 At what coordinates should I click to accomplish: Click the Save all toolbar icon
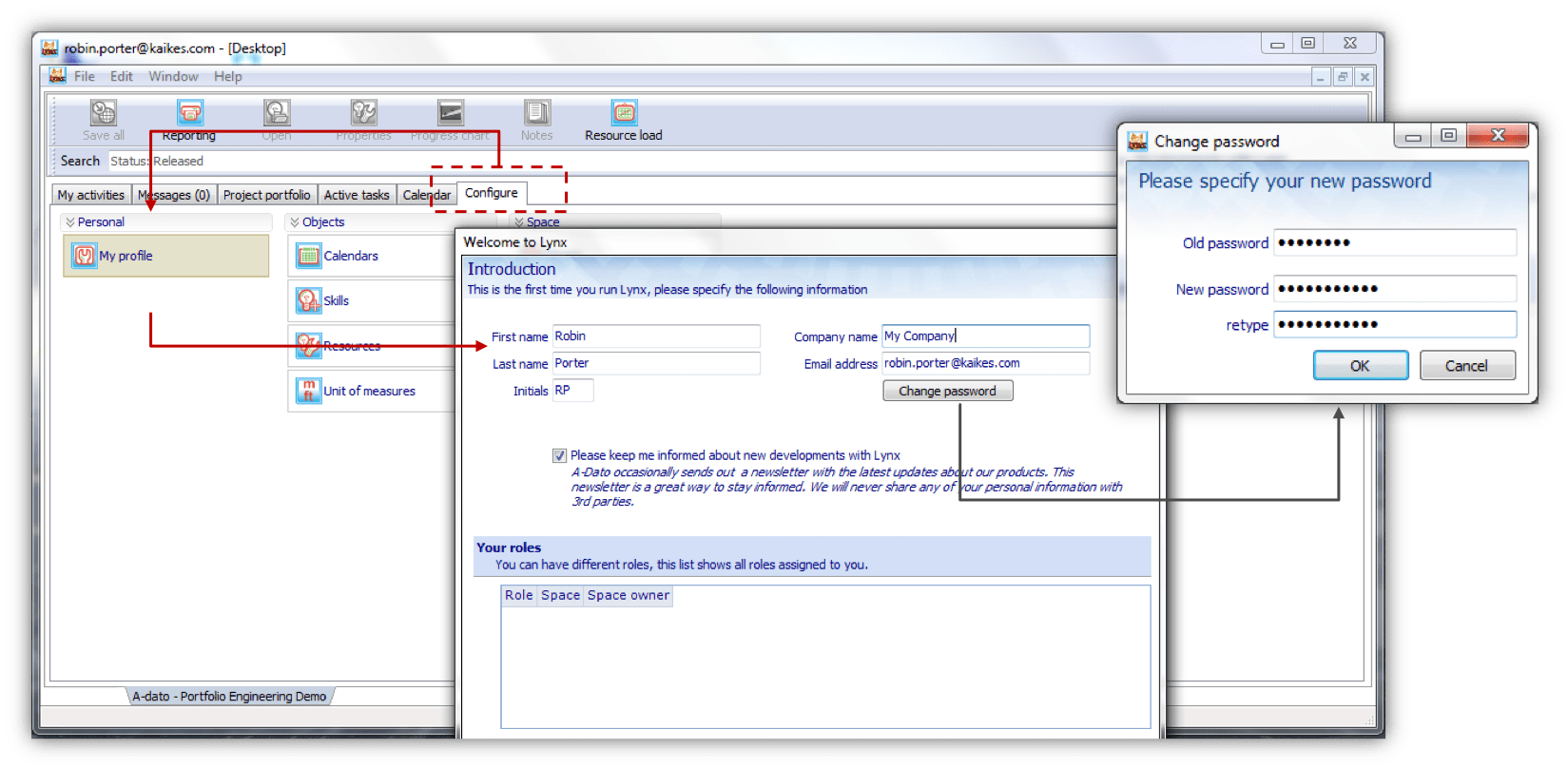pyautogui.click(x=103, y=113)
